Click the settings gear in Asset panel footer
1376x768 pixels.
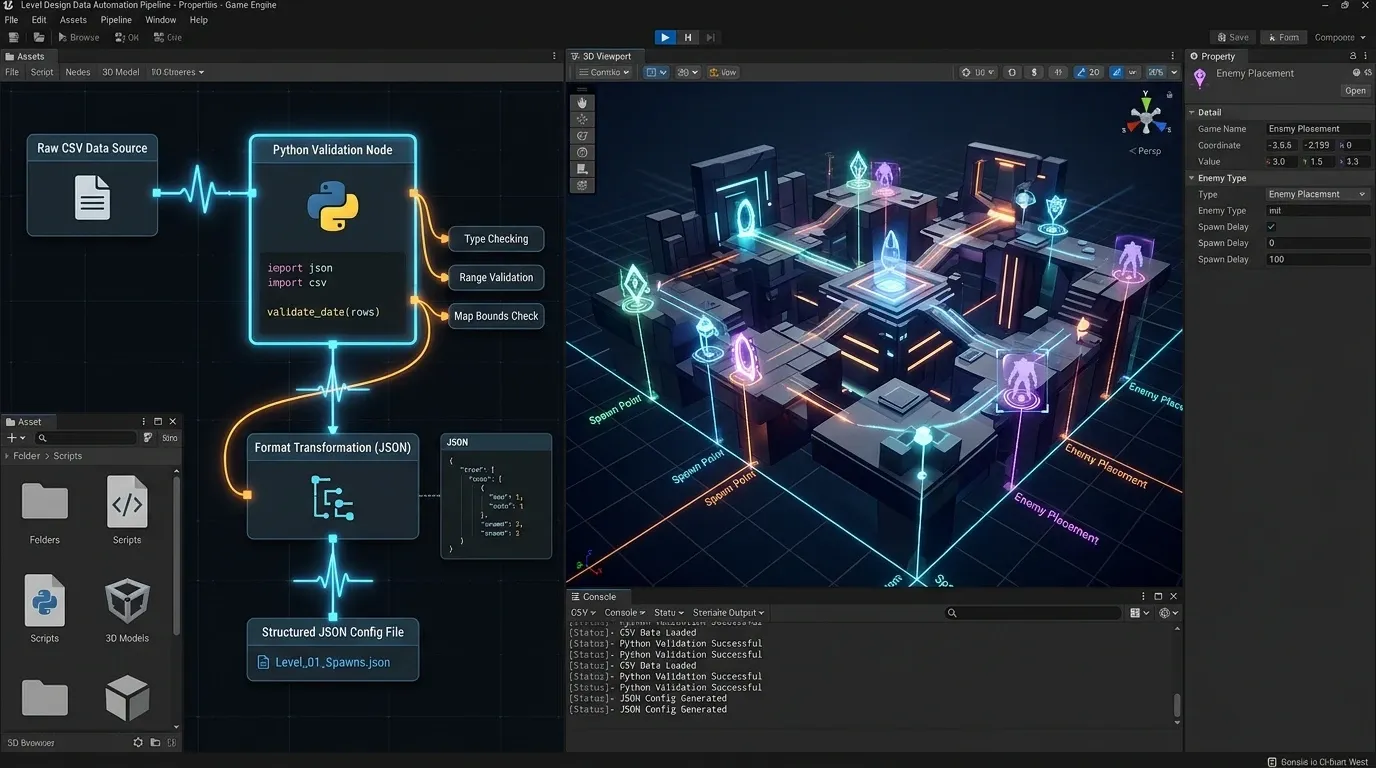138,743
